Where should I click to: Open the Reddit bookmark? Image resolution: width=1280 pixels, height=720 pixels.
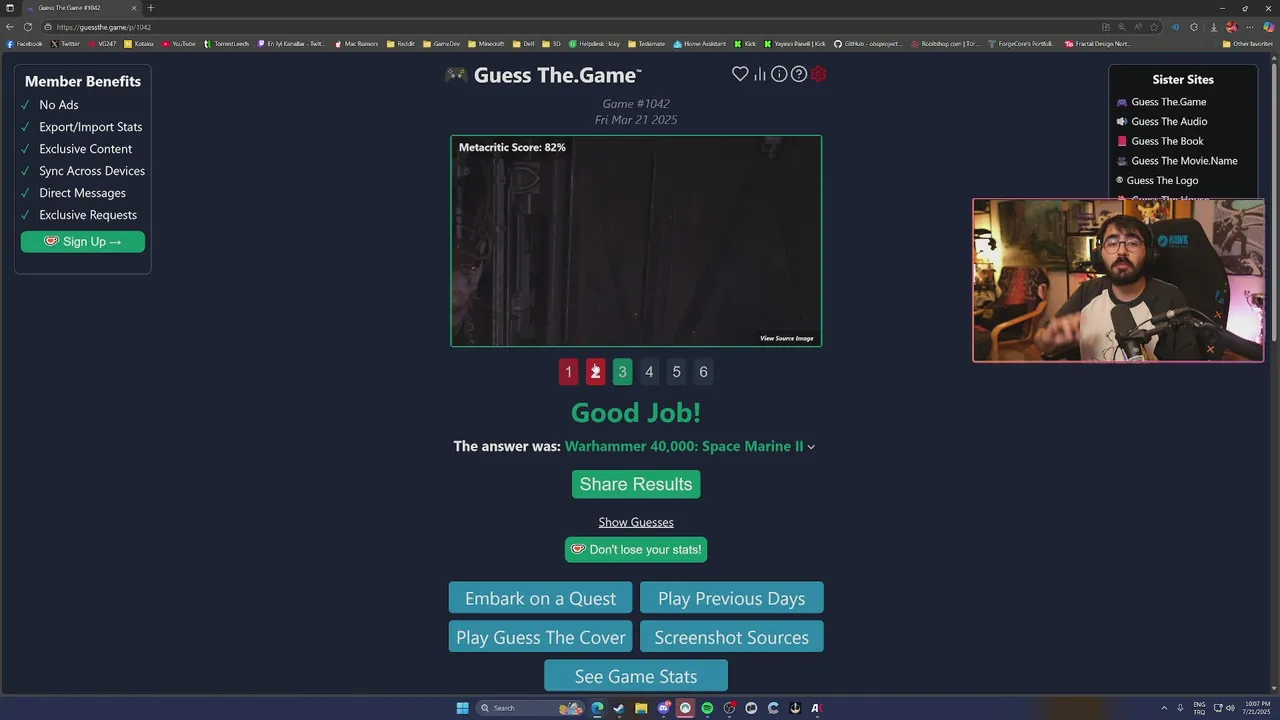[400, 44]
